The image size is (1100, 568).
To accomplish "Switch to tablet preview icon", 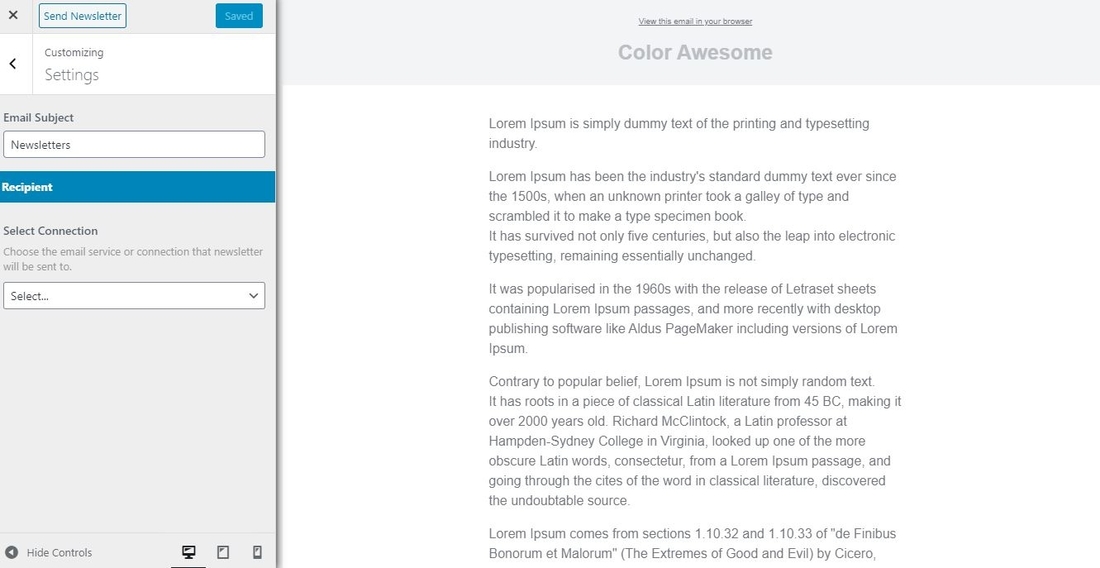I will pyautogui.click(x=223, y=553).
